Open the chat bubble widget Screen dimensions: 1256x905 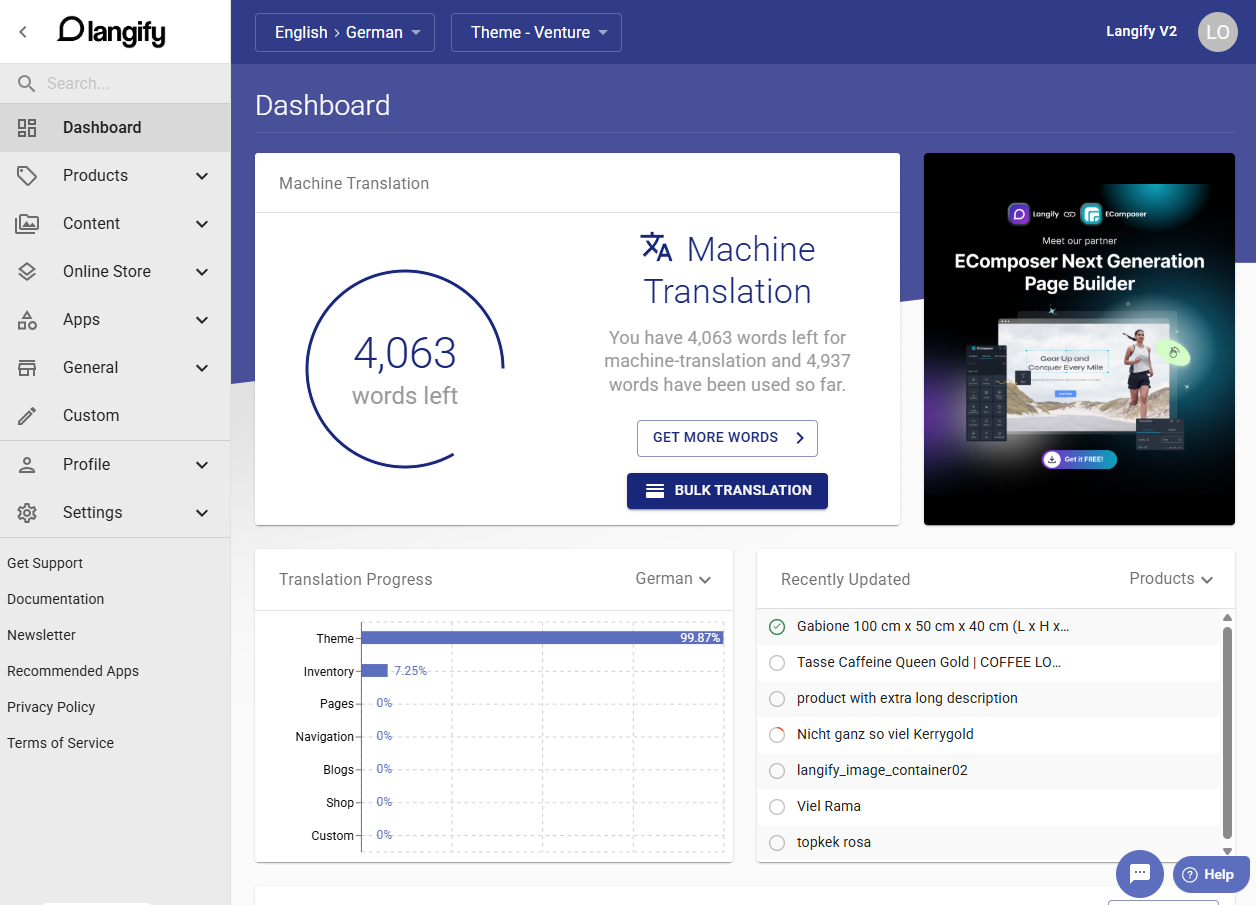pos(1140,874)
